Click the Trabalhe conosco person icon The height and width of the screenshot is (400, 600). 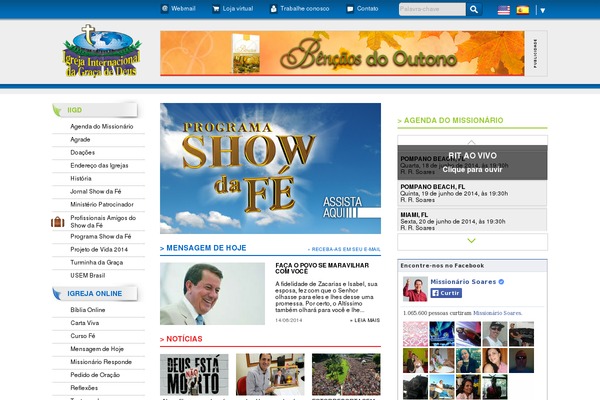pyautogui.click(x=274, y=9)
